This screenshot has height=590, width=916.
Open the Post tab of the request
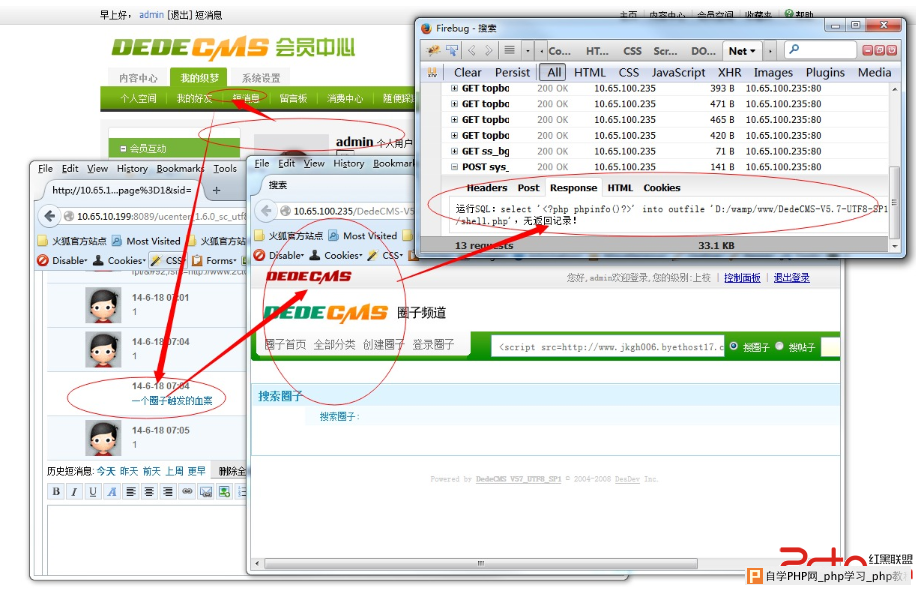click(x=528, y=188)
